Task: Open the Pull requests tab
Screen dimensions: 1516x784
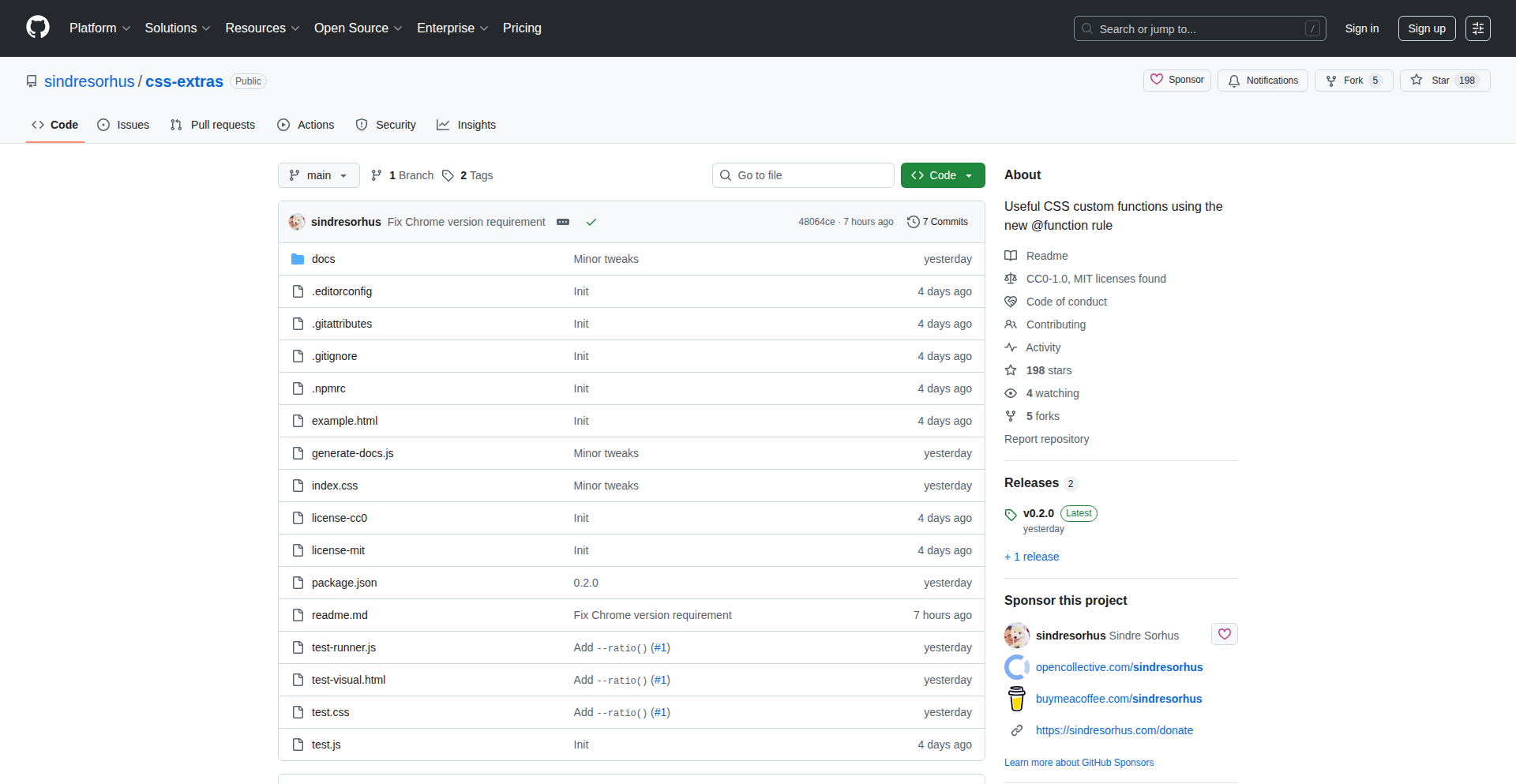Action: pyautogui.click(x=213, y=125)
